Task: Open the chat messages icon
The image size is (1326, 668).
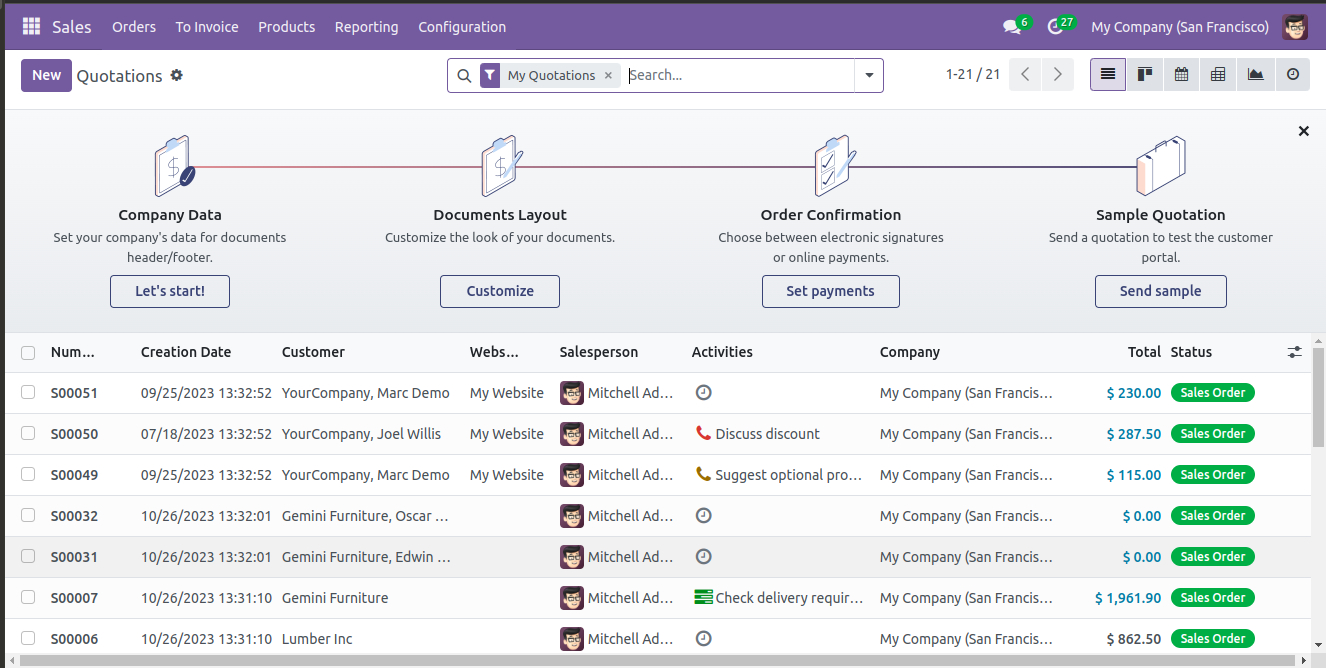Action: pyautogui.click(x=1012, y=27)
